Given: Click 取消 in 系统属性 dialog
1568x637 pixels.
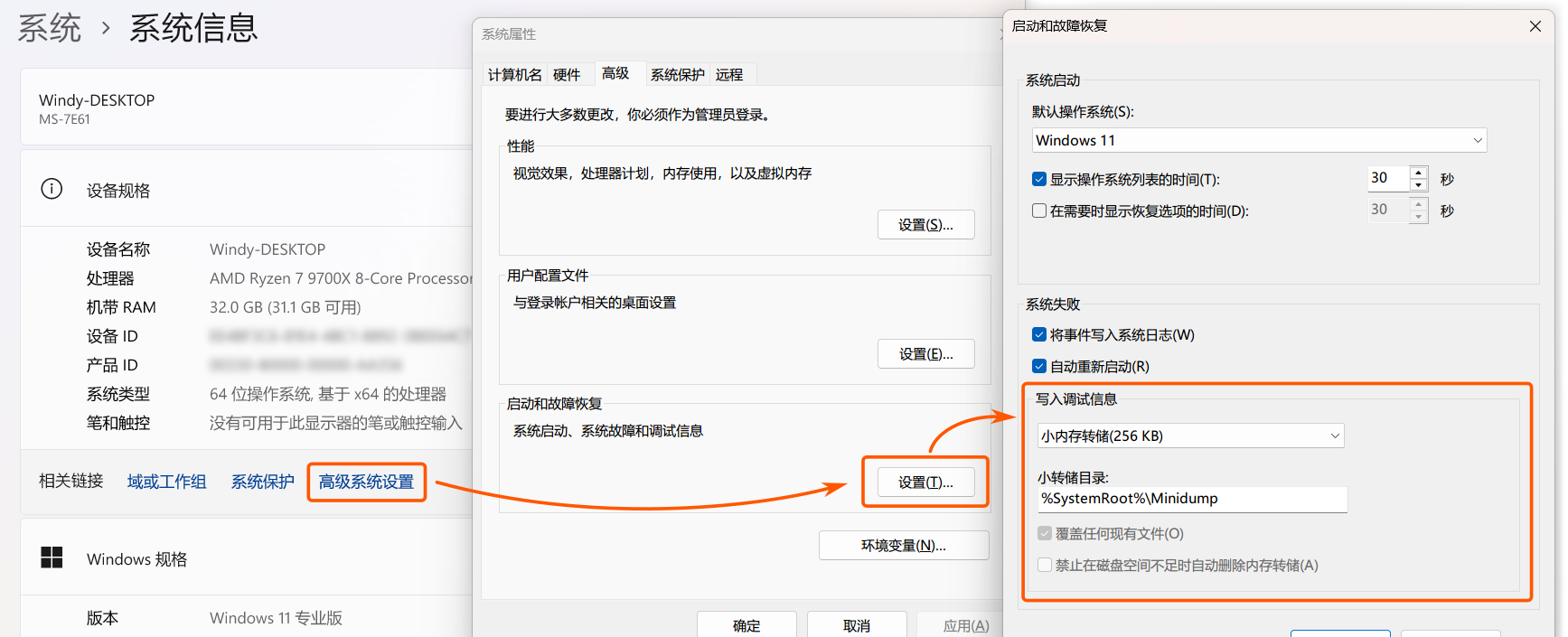Looking at the screenshot, I should 857,625.
